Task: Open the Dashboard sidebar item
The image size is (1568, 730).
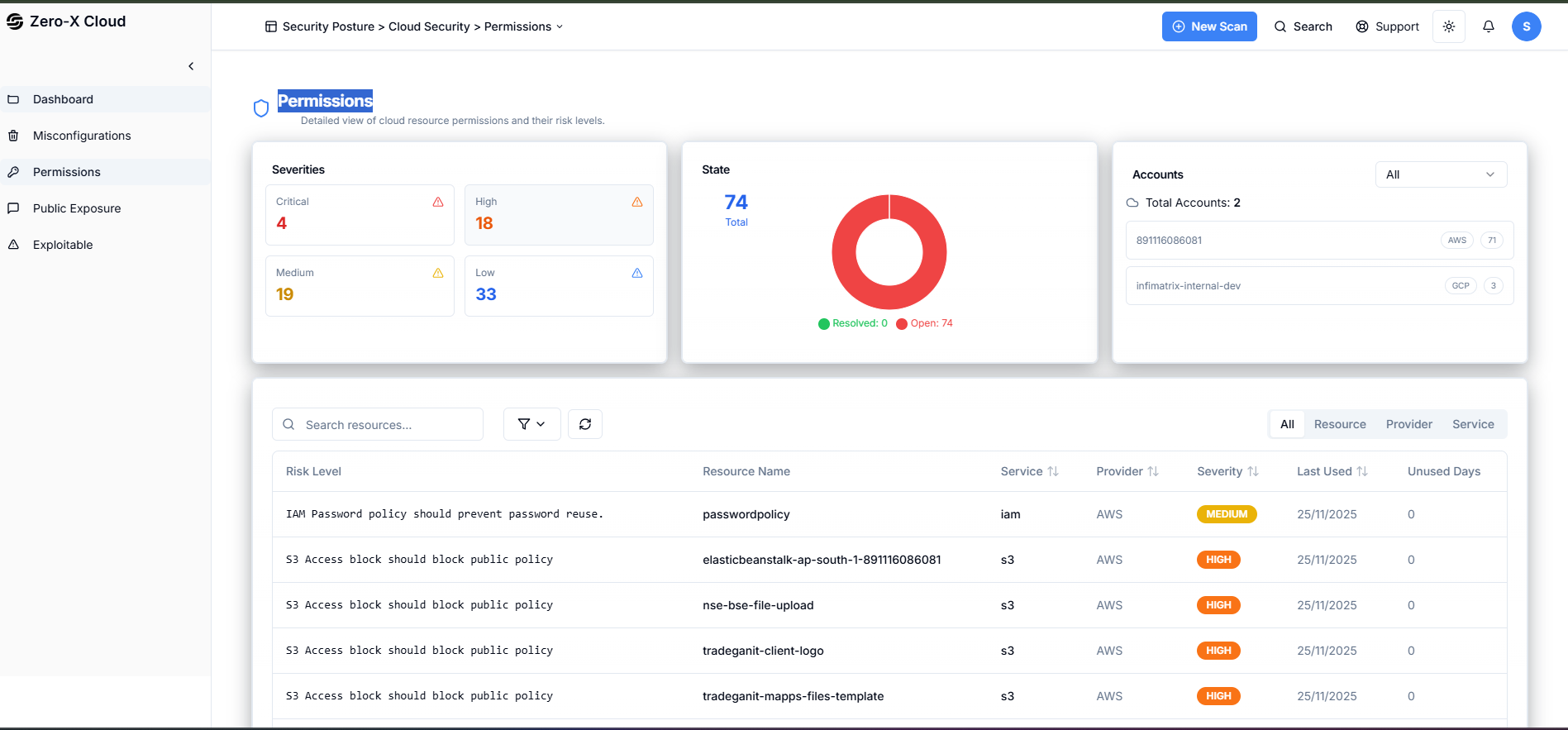Action: pyautogui.click(x=105, y=99)
